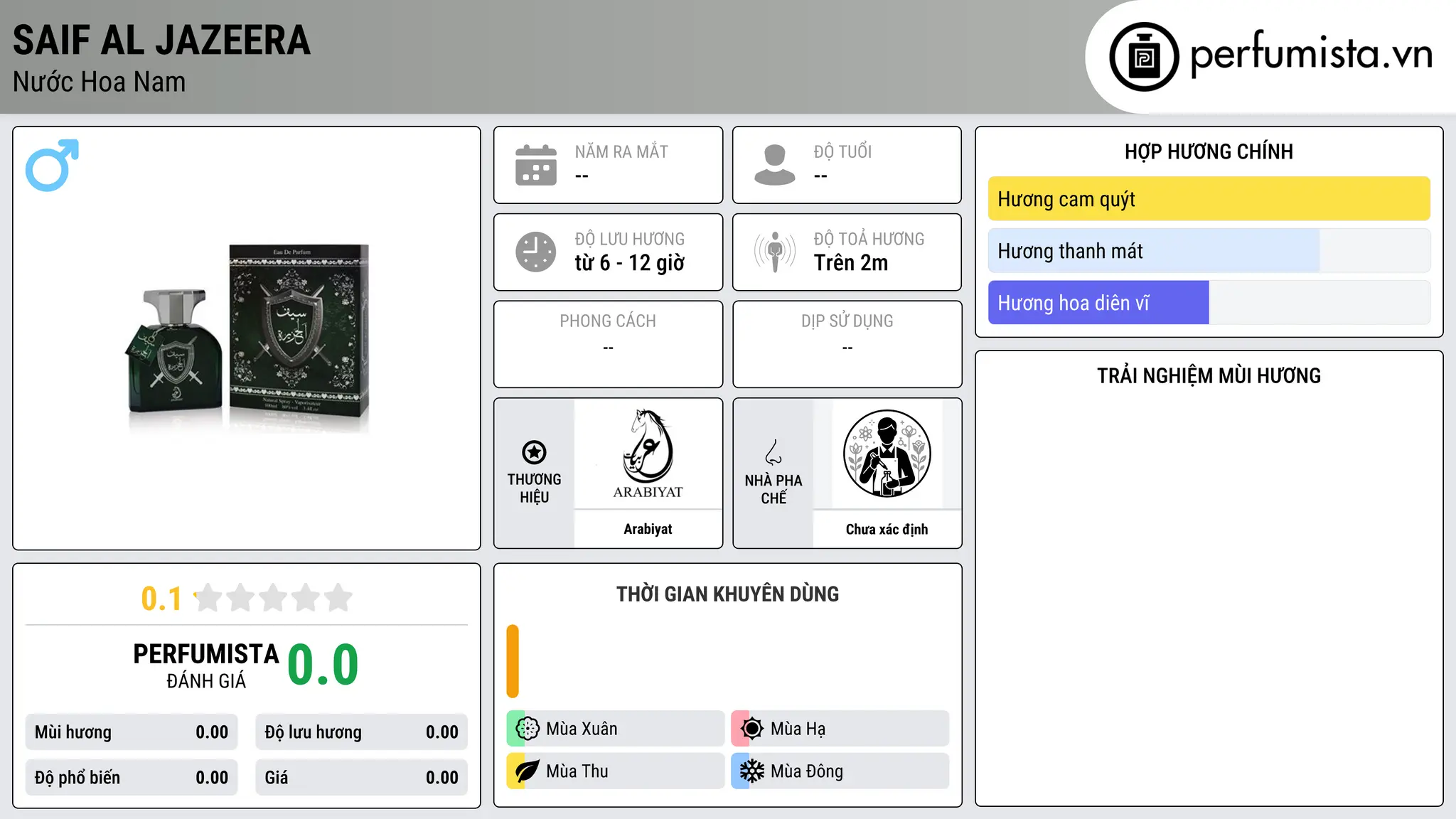Click the summer sun icon
This screenshot has height=819, width=1456.
pyautogui.click(x=752, y=728)
